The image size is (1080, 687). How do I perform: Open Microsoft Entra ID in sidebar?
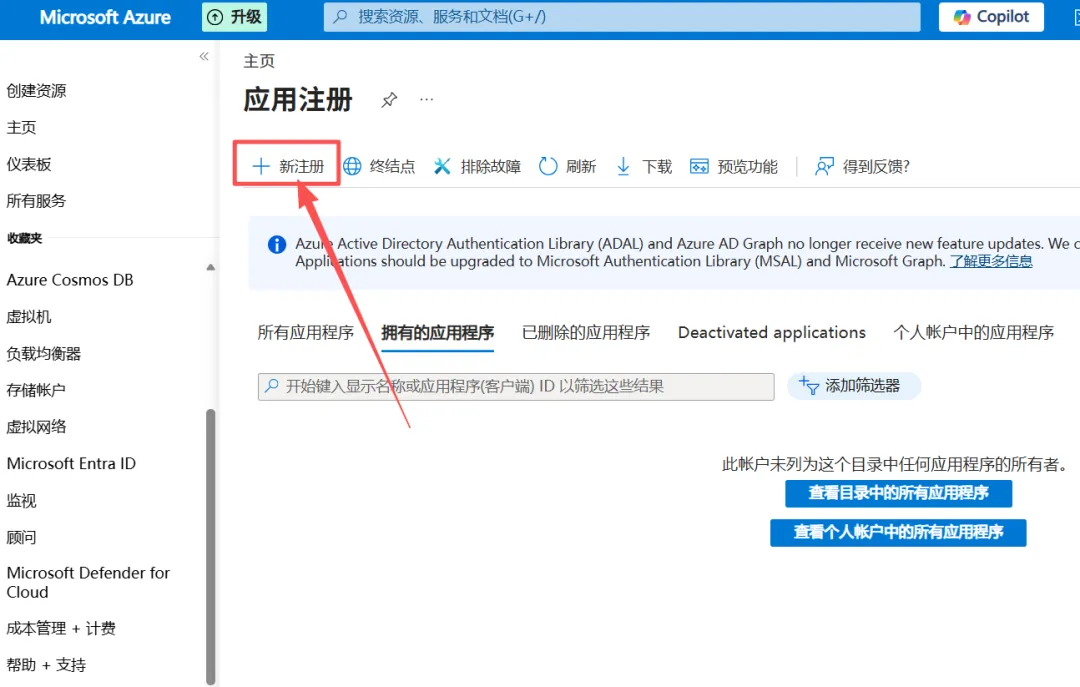point(71,464)
